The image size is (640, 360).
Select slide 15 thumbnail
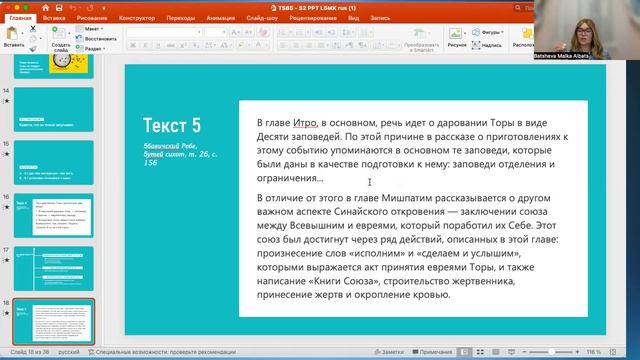(53, 162)
